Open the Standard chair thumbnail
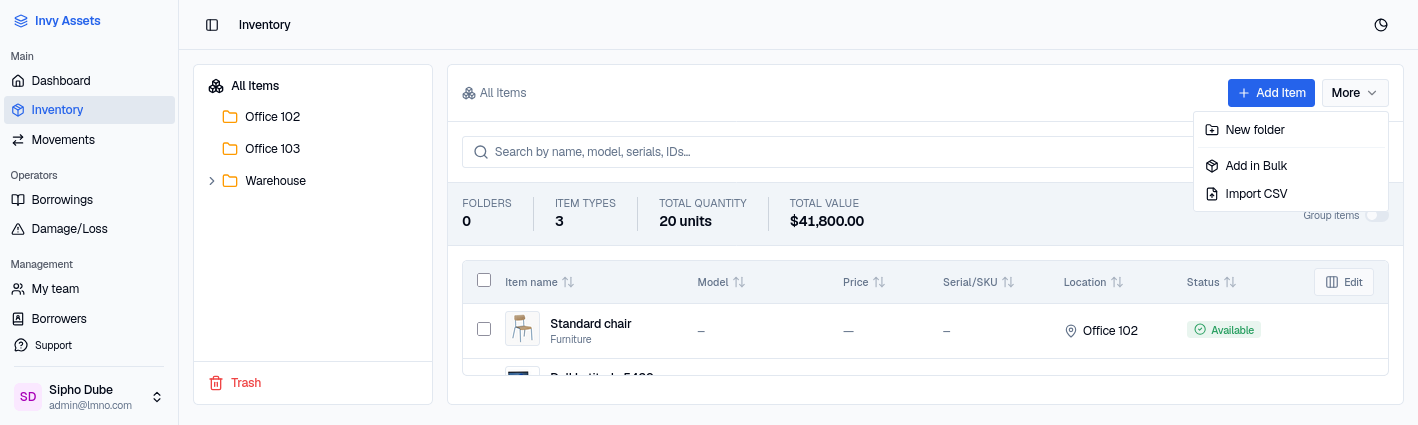Viewport: 1418px width, 425px height. pos(522,329)
